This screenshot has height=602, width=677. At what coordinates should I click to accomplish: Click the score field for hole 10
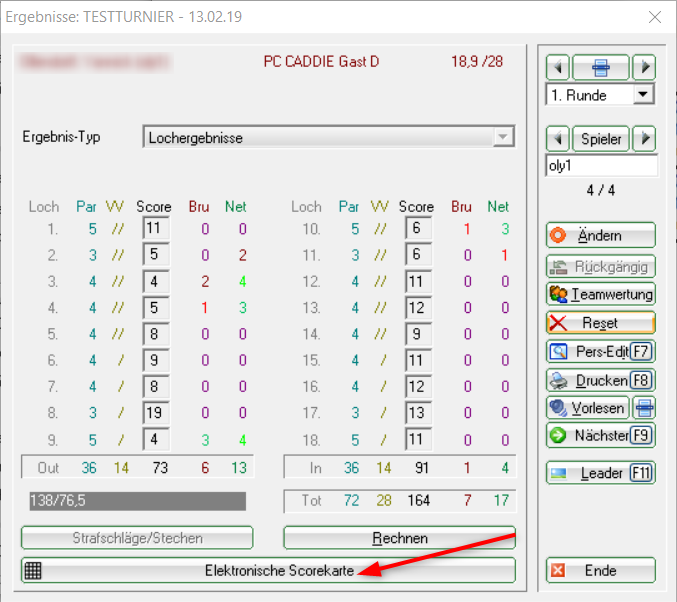coord(418,228)
